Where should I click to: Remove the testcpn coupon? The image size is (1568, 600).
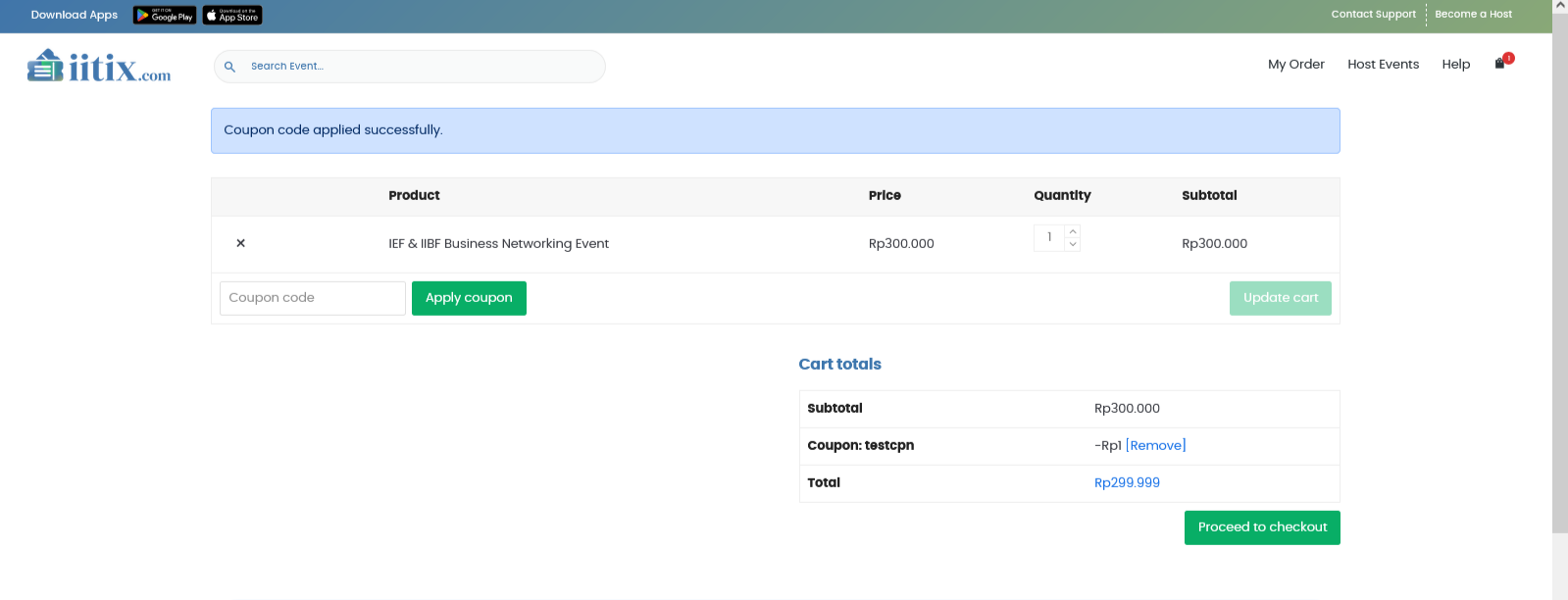tap(1156, 446)
